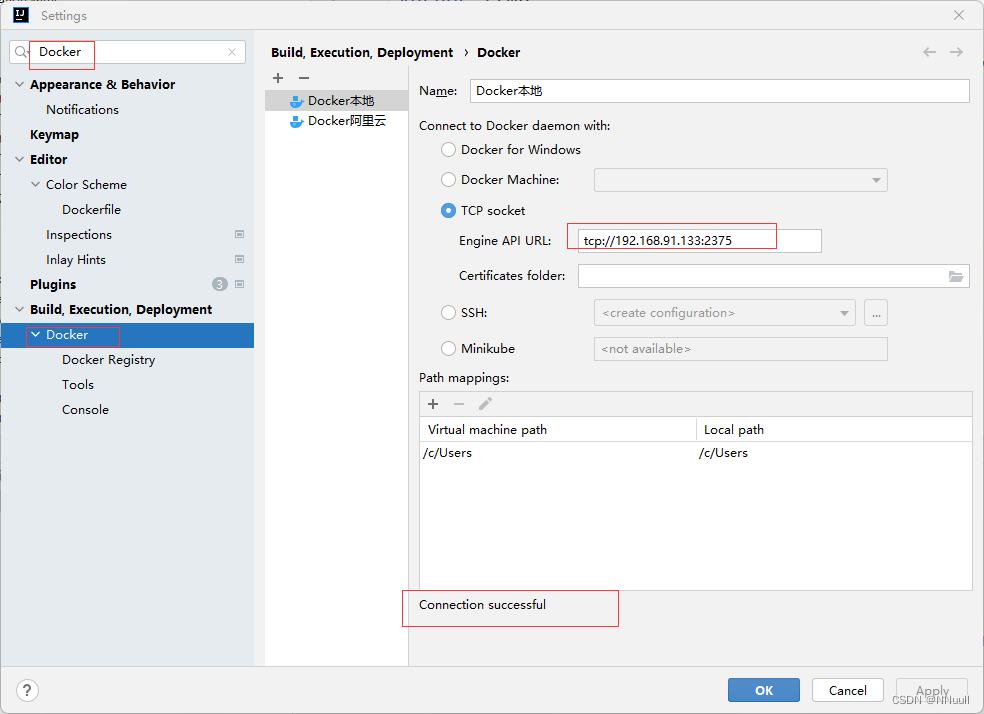Click the Inspections project-level settings icon
The height and width of the screenshot is (714, 984).
tap(239, 234)
